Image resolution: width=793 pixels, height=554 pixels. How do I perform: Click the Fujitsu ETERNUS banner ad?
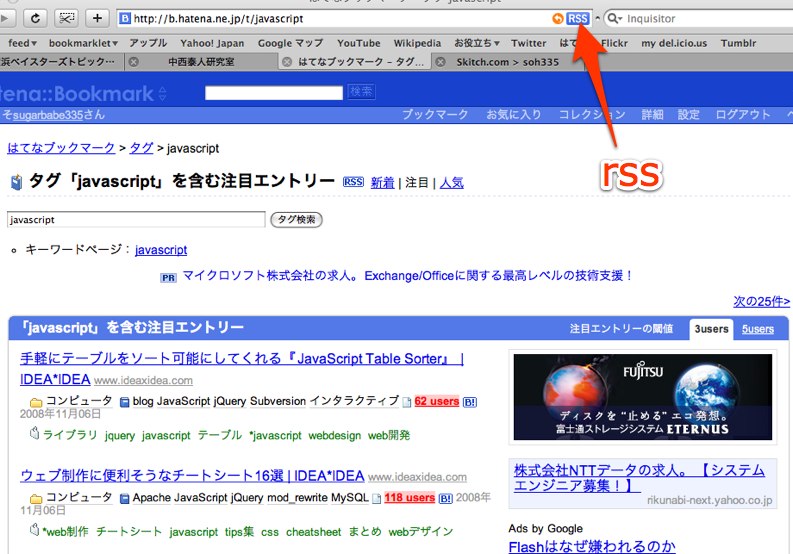click(643, 397)
